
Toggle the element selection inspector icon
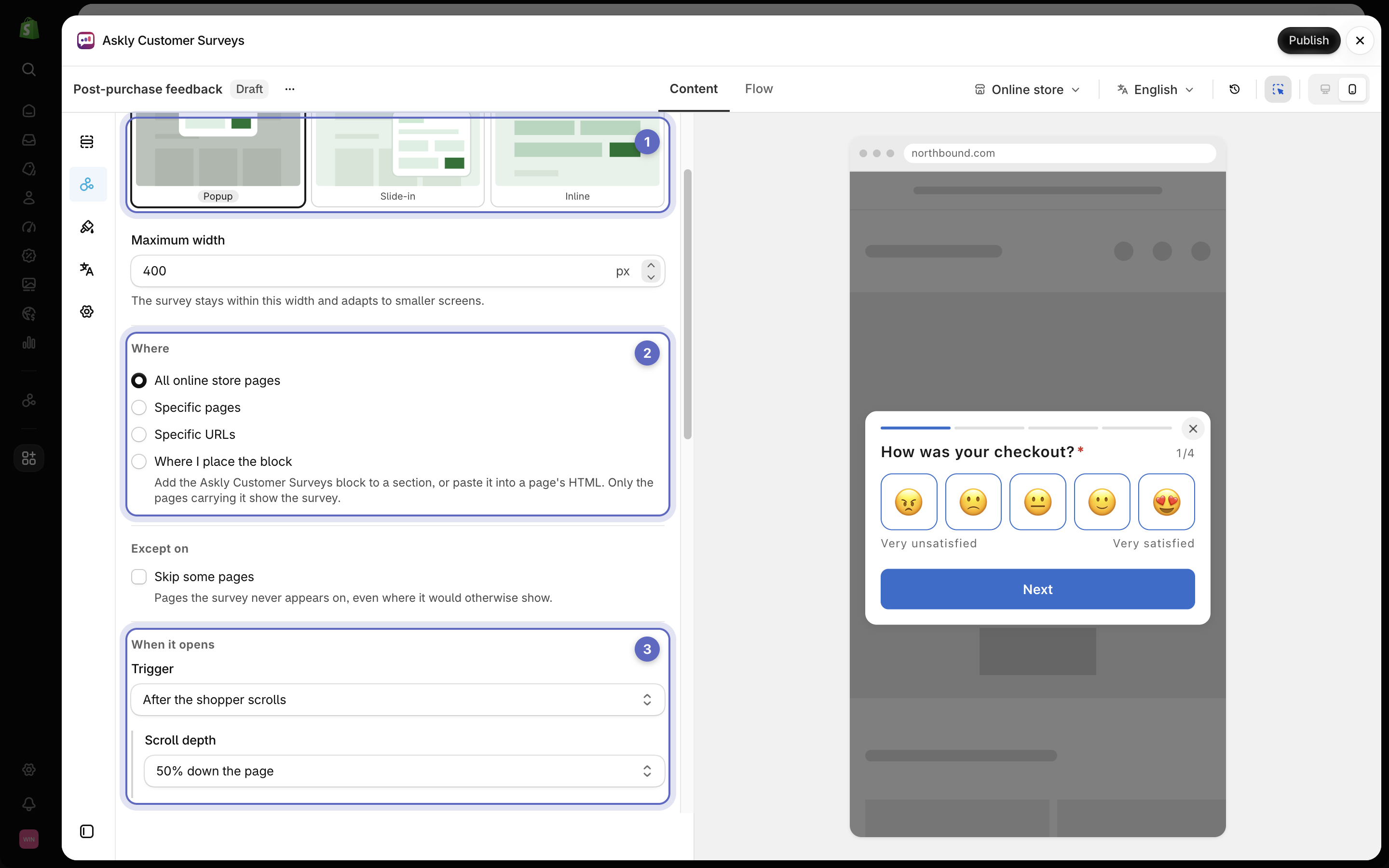1278,90
